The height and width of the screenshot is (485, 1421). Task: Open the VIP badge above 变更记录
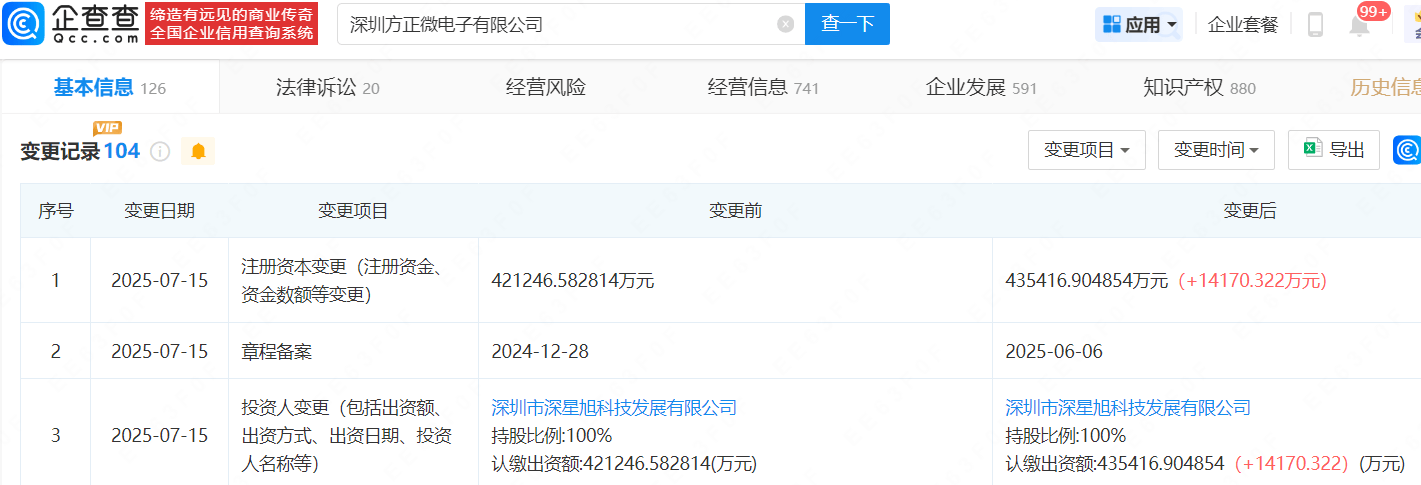click(107, 127)
